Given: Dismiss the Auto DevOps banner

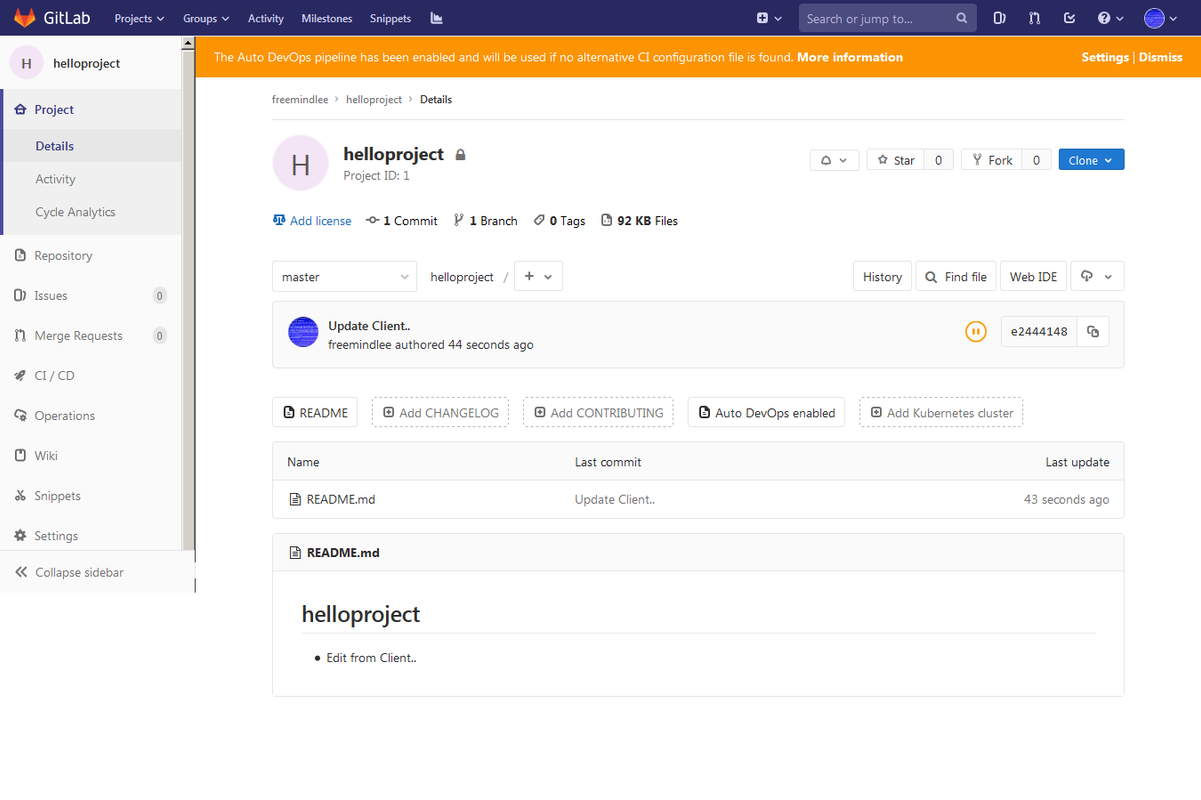Looking at the screenshot, I should tap(1160, 57).
